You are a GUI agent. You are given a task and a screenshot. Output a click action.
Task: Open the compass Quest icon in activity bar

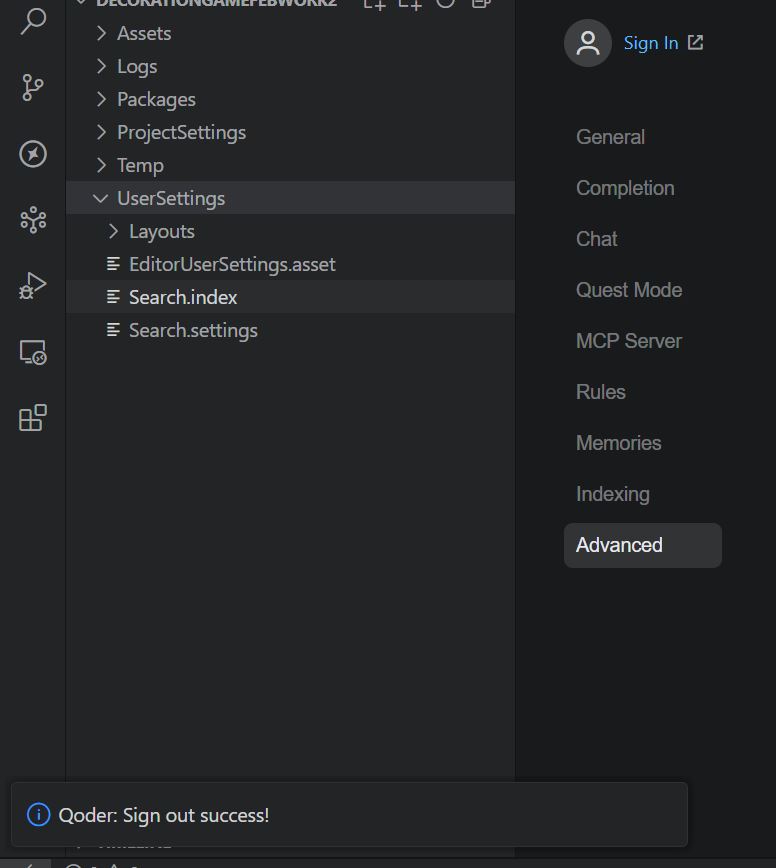click(33, 154)
